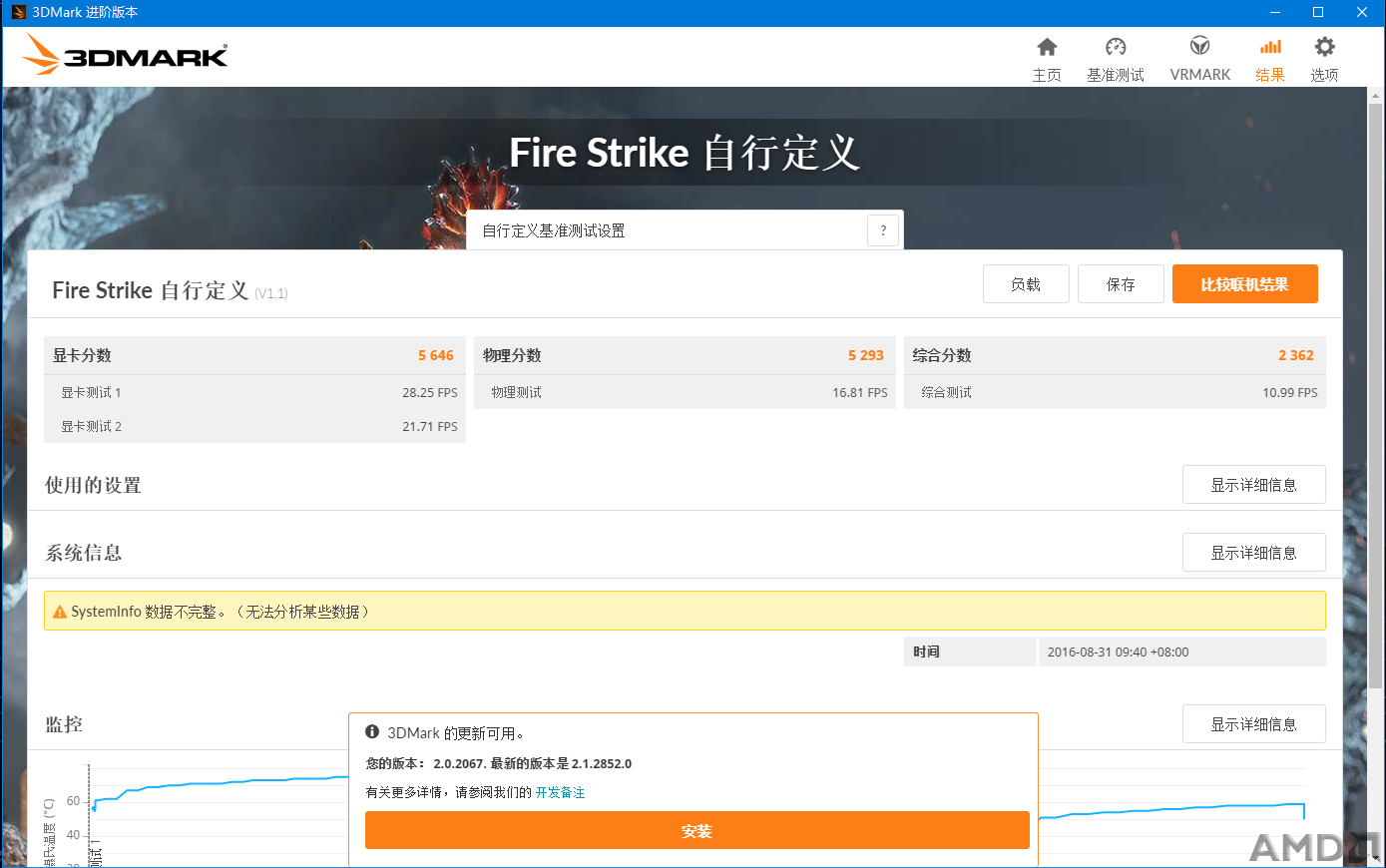
Task: Open the 开发备注 release notes link
Action: click(x=560, y=792)
